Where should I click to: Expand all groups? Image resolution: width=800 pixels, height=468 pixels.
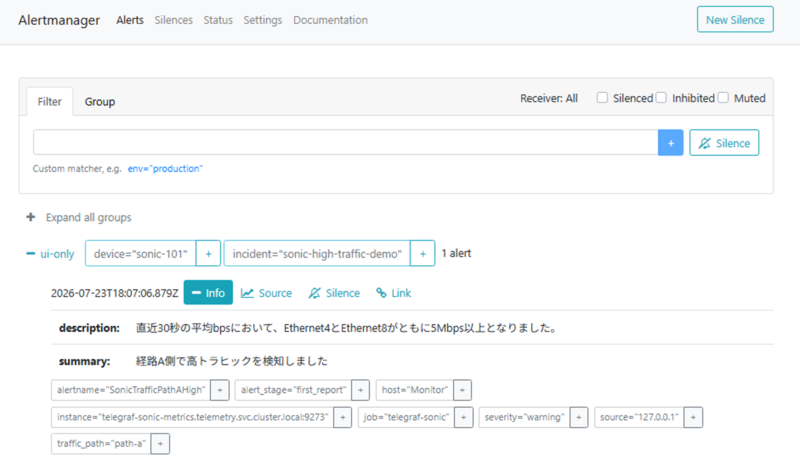tap(79, 217)
